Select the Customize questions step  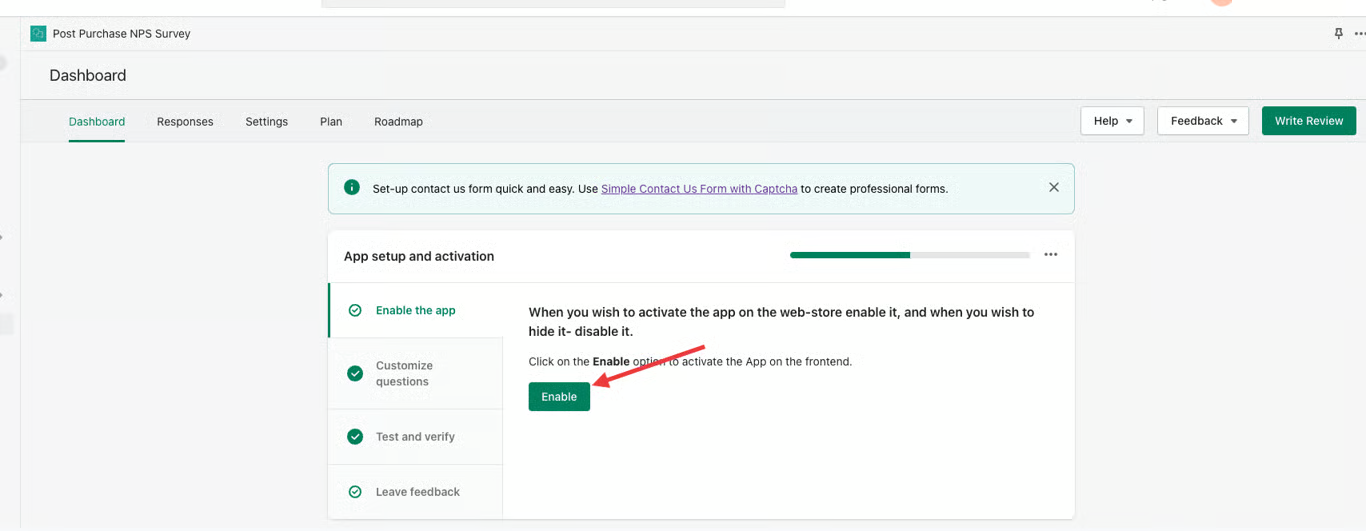pyautogui.click(x=415, y=373)
